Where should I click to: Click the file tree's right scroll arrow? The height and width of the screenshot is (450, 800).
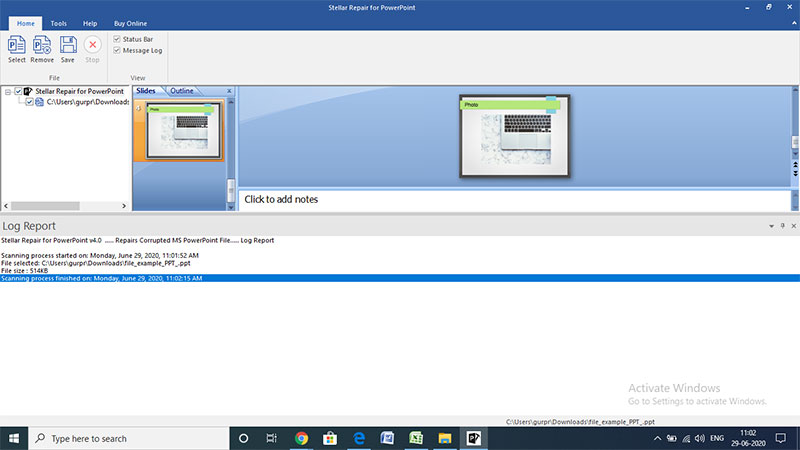pos(124,206)
